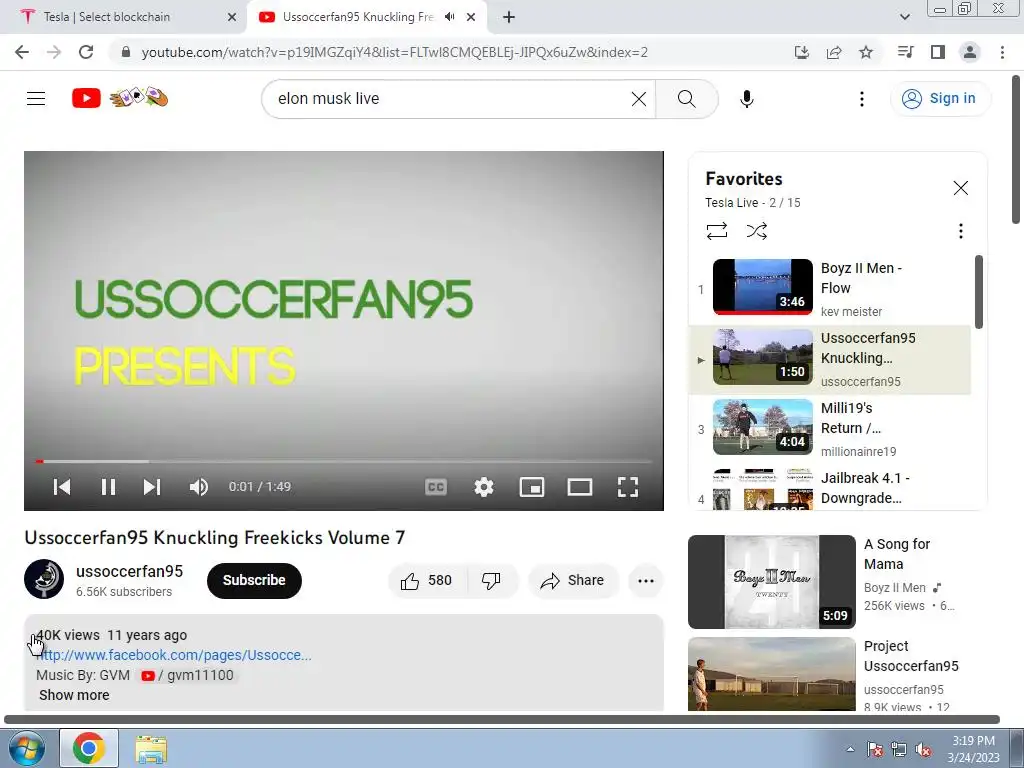Screen dimensions: 1024x768
Task: Click the install/download page icon in address bar
Action: pyautogui.click(x=802, y=52)
